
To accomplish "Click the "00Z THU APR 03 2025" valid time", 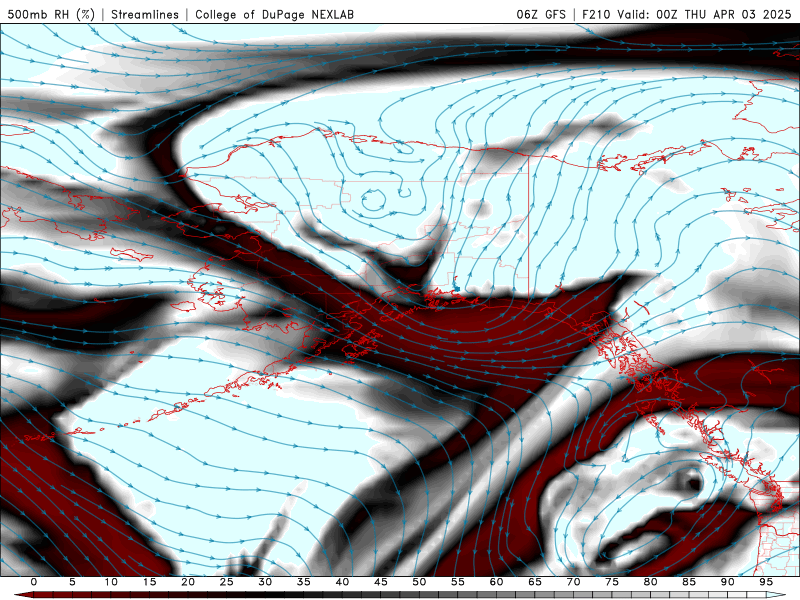I will coord(723,14).
